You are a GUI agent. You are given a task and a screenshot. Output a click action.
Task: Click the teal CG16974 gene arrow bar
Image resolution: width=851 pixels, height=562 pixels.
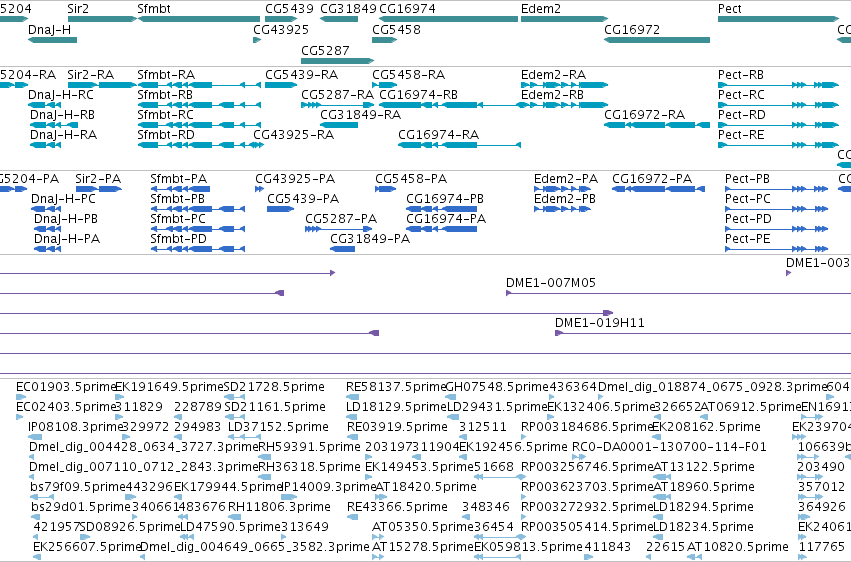tap(448, 19)
